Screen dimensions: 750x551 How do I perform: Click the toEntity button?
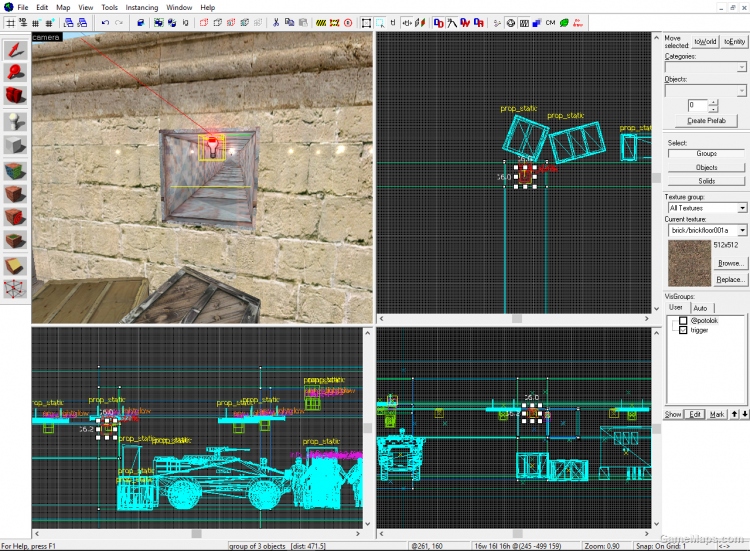pyautogui.click(x=734, y=42)
